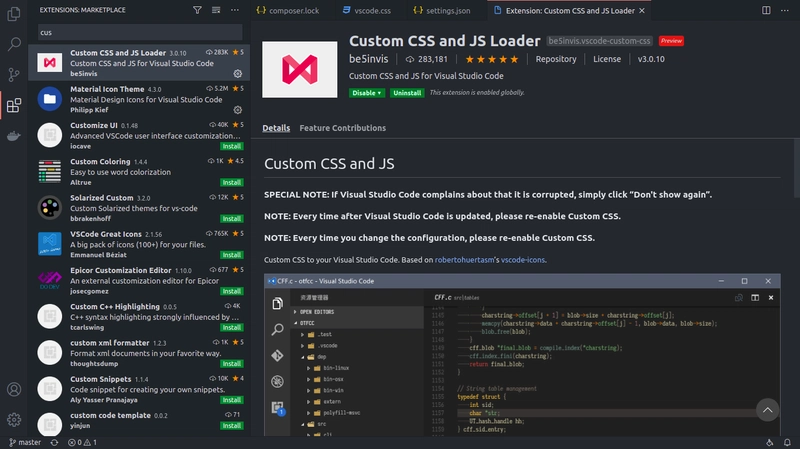Install the custom code template extension
800x449 pixels.
[x=232, y=426]
